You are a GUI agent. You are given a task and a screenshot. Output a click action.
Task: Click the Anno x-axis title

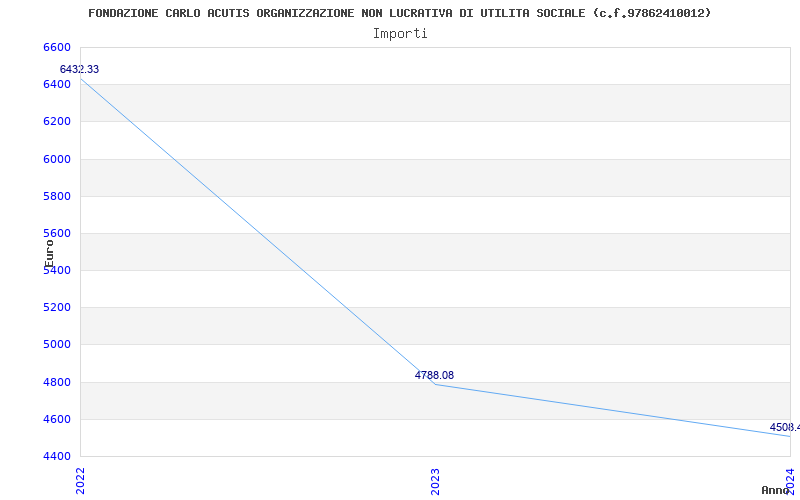pyautogui.click(x=776, y=490)
